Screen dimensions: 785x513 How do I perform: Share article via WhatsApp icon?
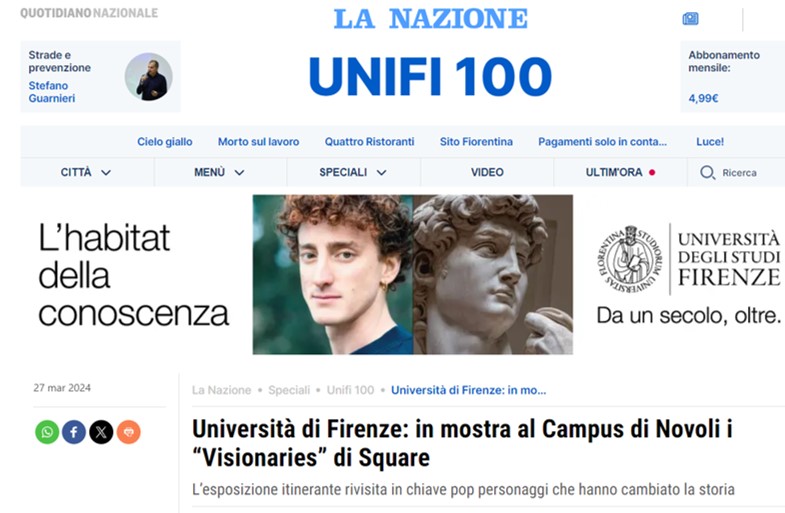click(x=47, y=432)
